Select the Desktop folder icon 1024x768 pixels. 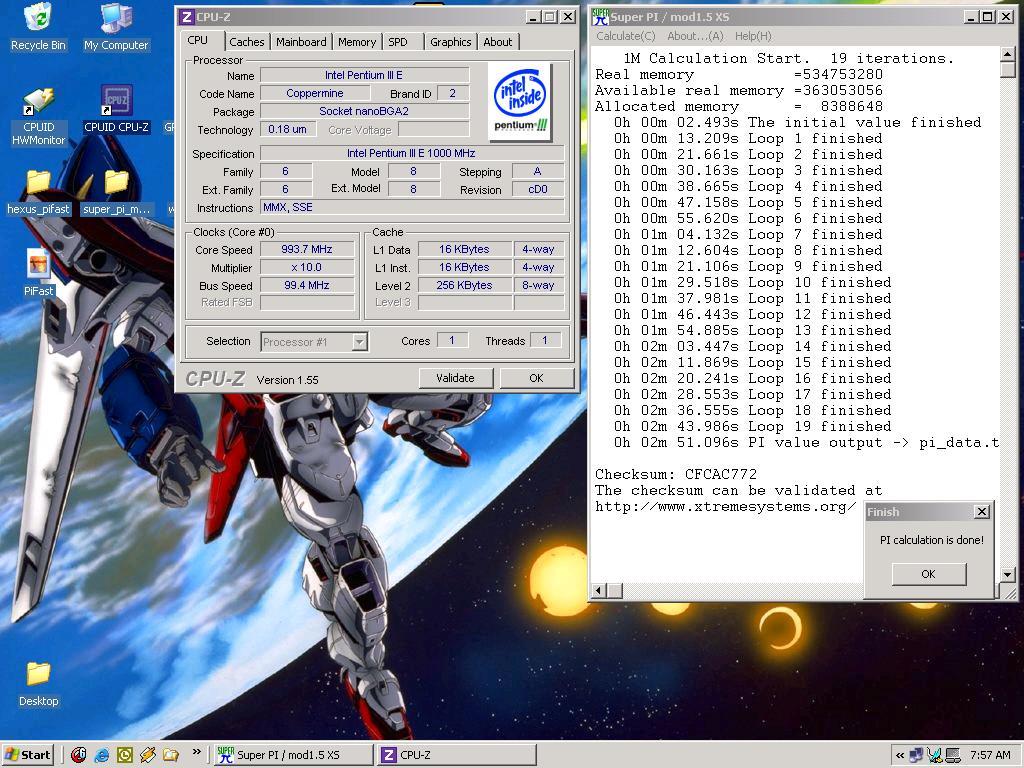(39, 684)
